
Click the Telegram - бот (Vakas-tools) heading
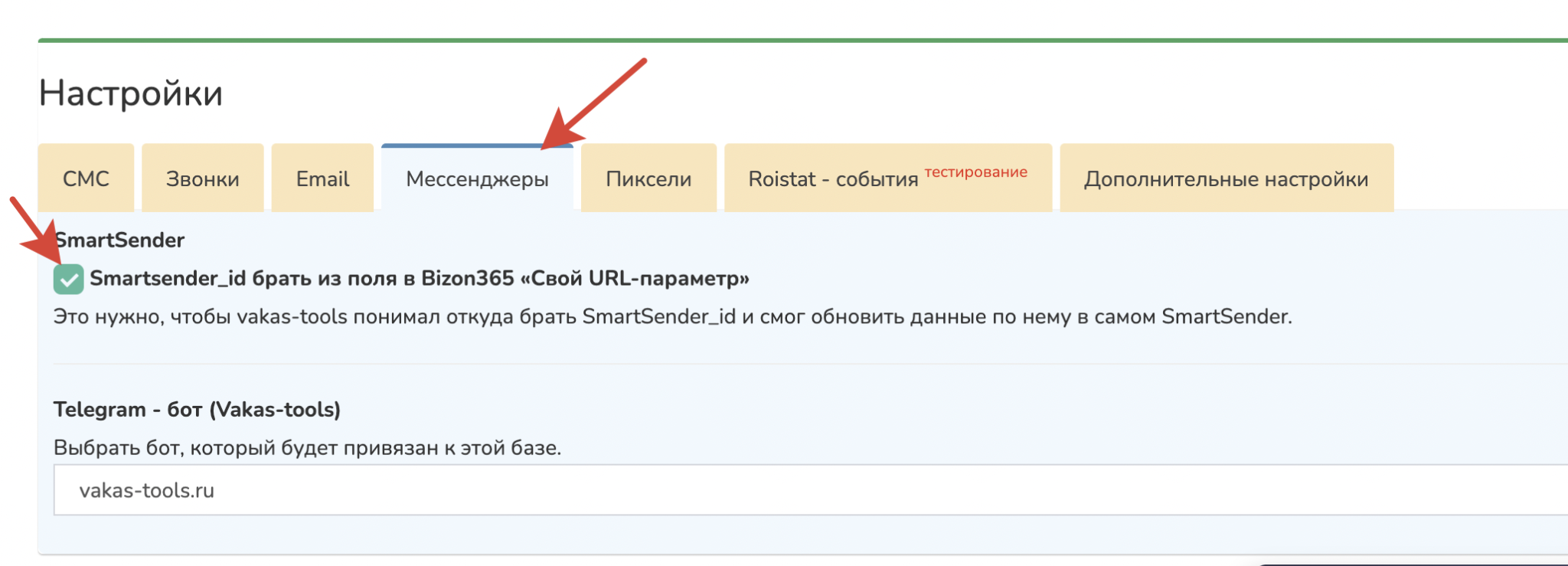click(x=197, y=410)
